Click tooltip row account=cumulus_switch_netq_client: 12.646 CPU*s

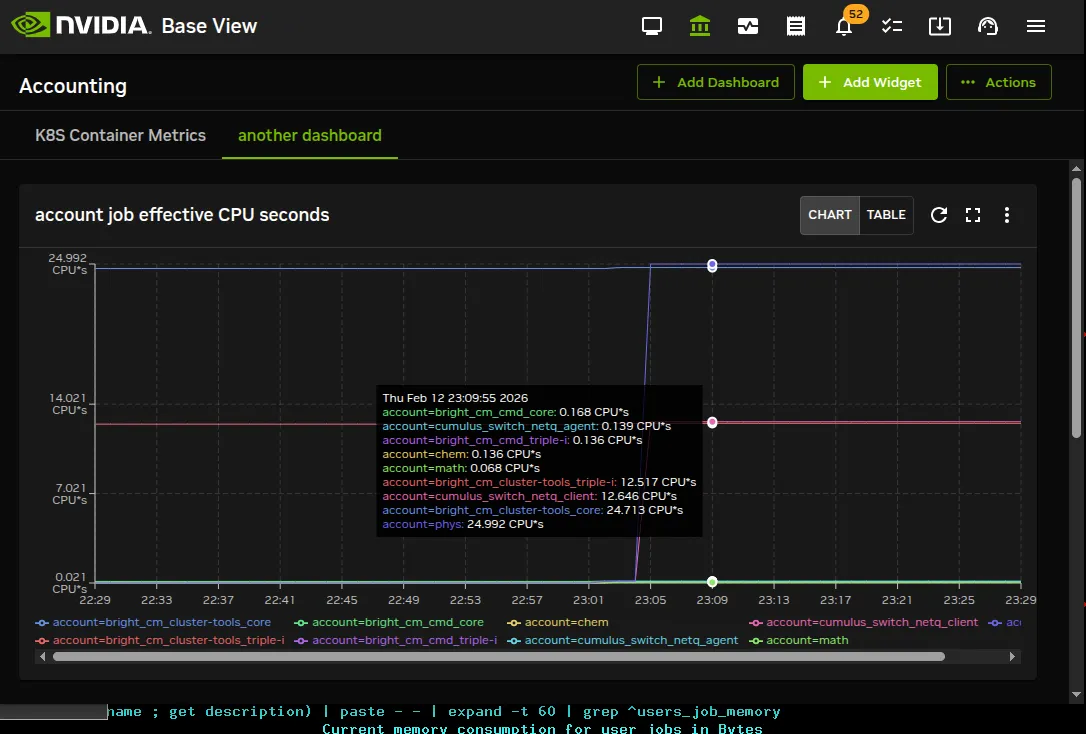click(x=530, y=496)
